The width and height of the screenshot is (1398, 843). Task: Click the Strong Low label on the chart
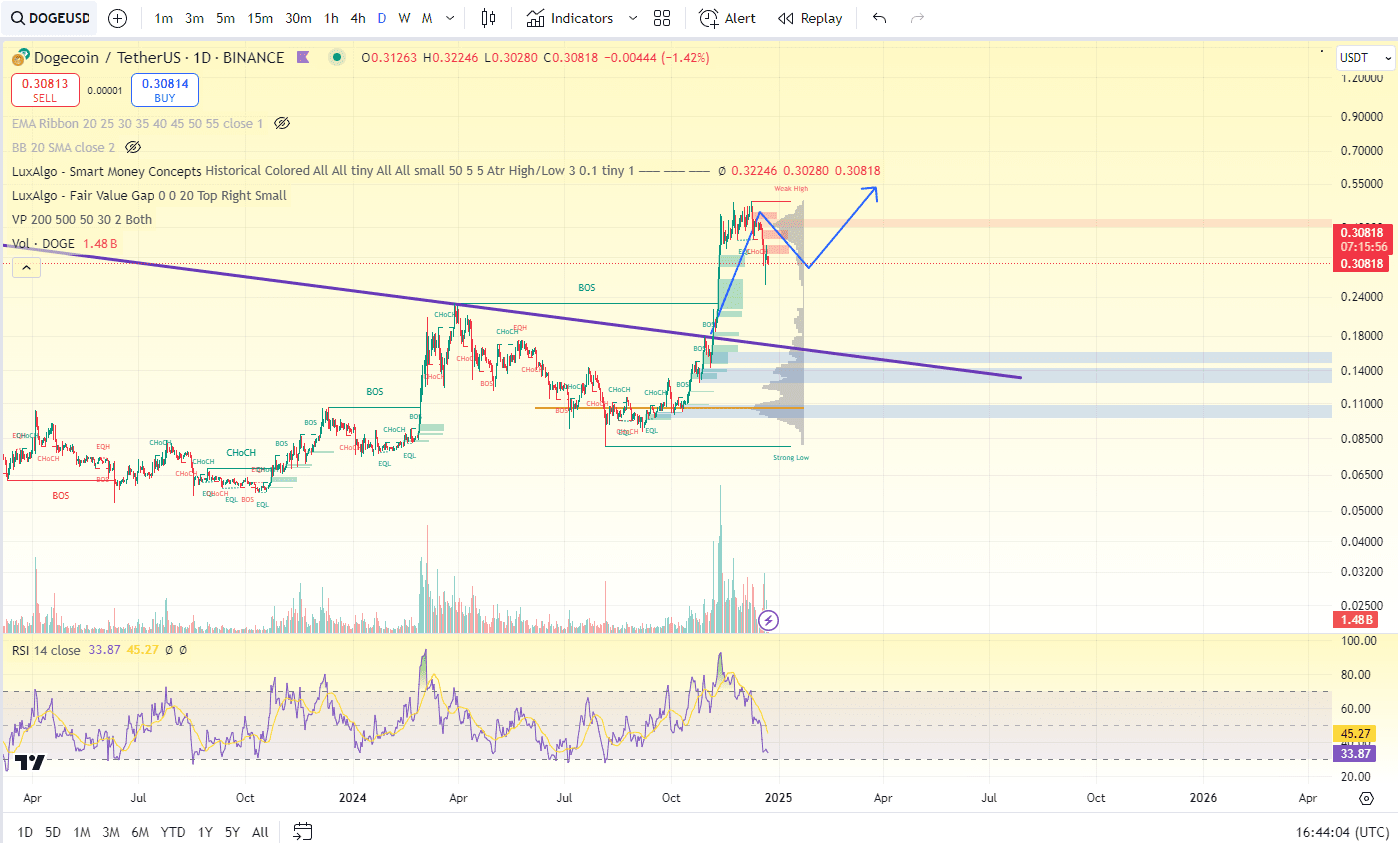click(x=791, y=457)
